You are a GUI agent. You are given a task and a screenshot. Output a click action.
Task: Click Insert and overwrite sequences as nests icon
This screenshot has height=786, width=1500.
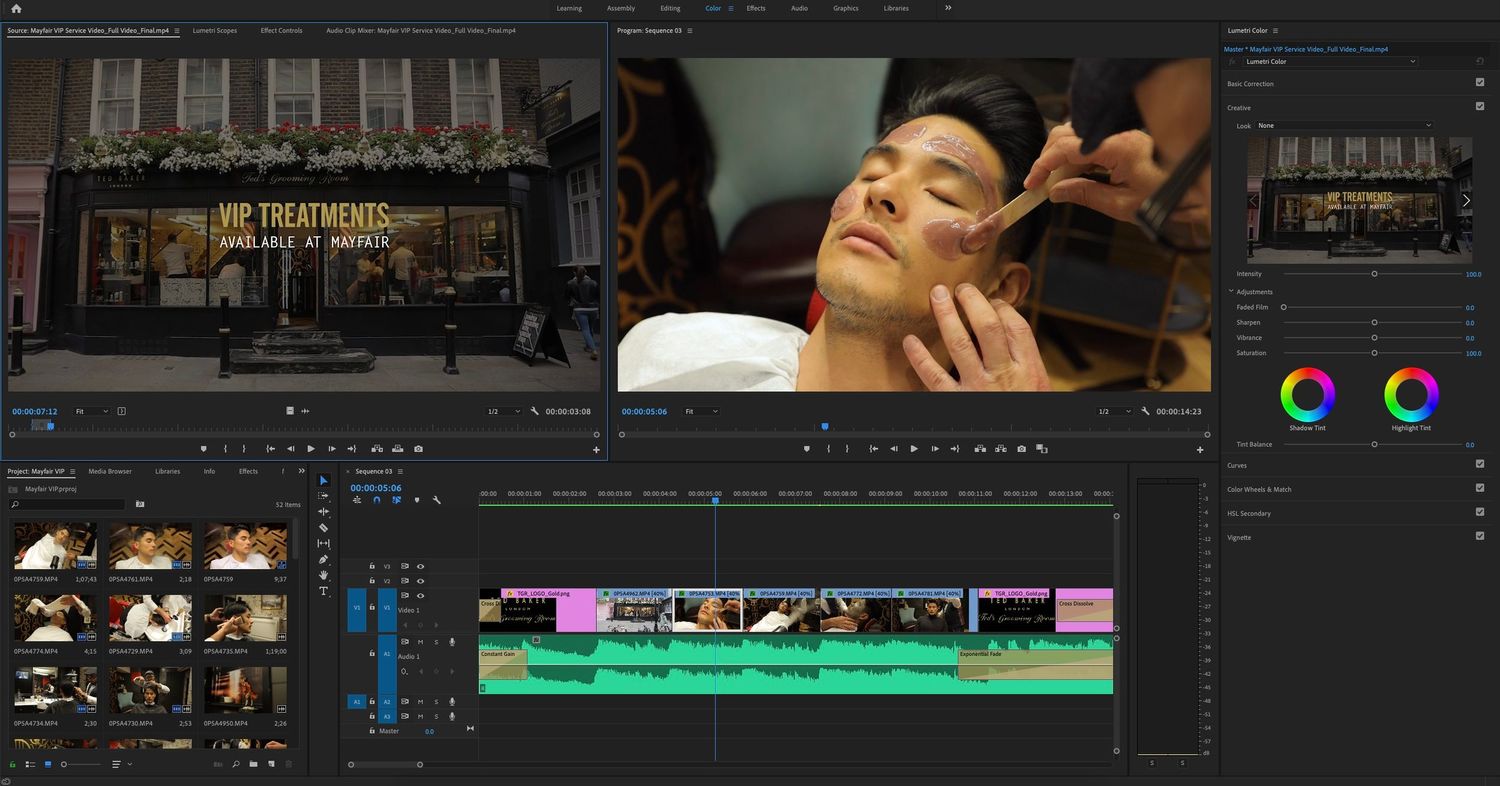(357, 500)
